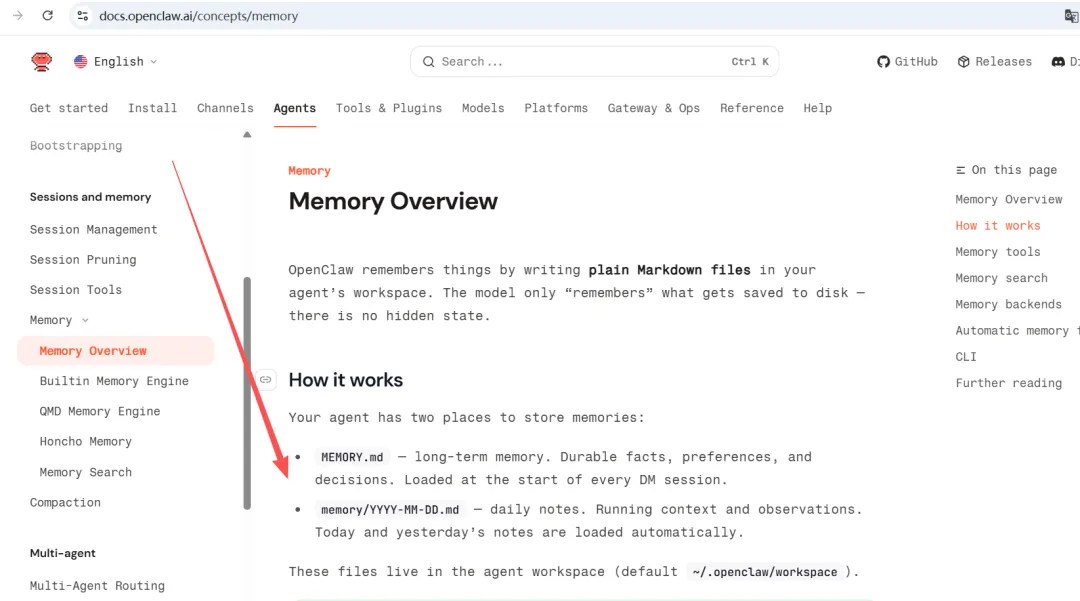
Task: Click the Multi-agent section header
Action: pyautogui.click(x=63, y=553)
